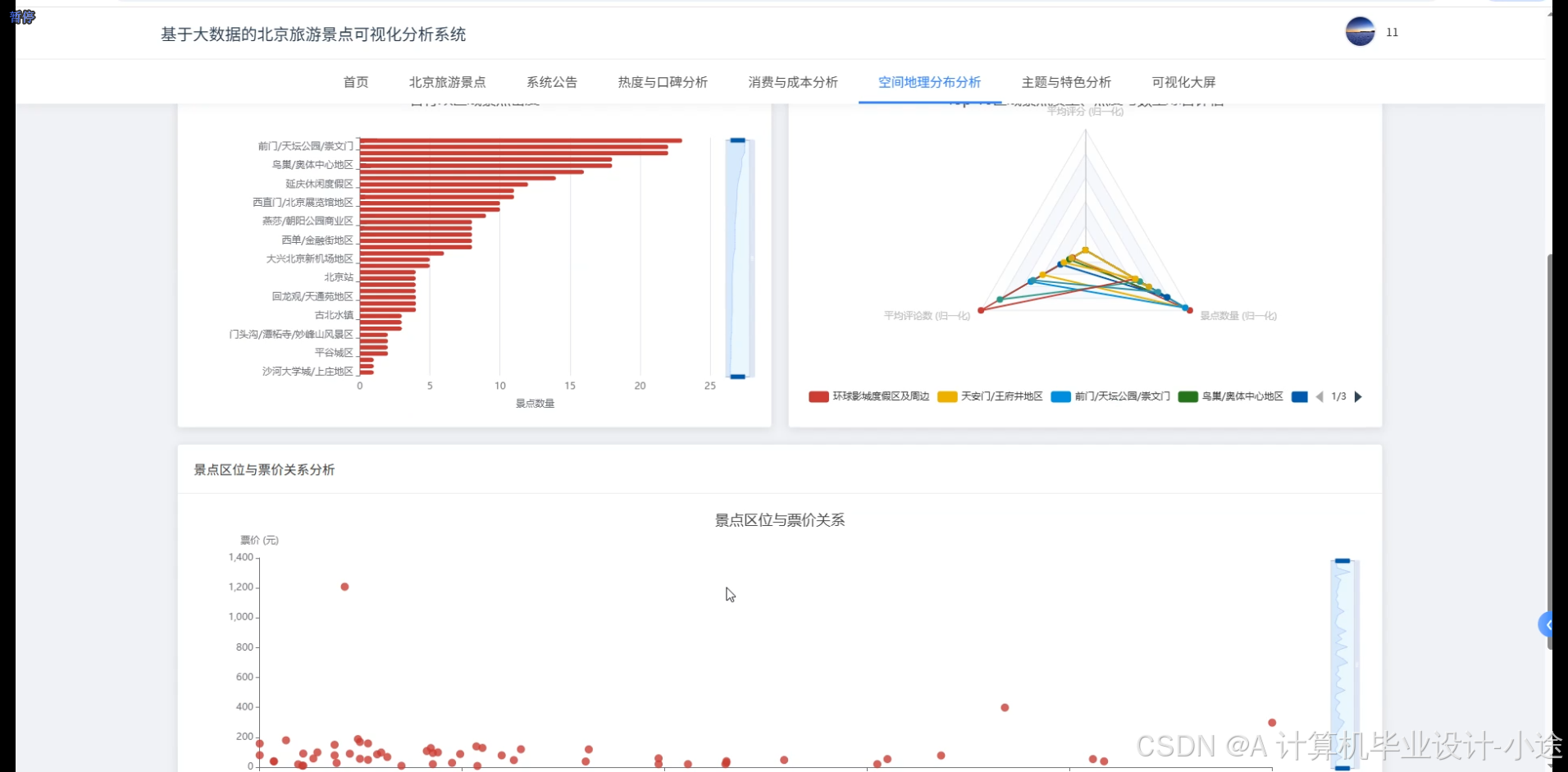Click bottom handle of bar chart zoom slider

[x=738, y=377]
